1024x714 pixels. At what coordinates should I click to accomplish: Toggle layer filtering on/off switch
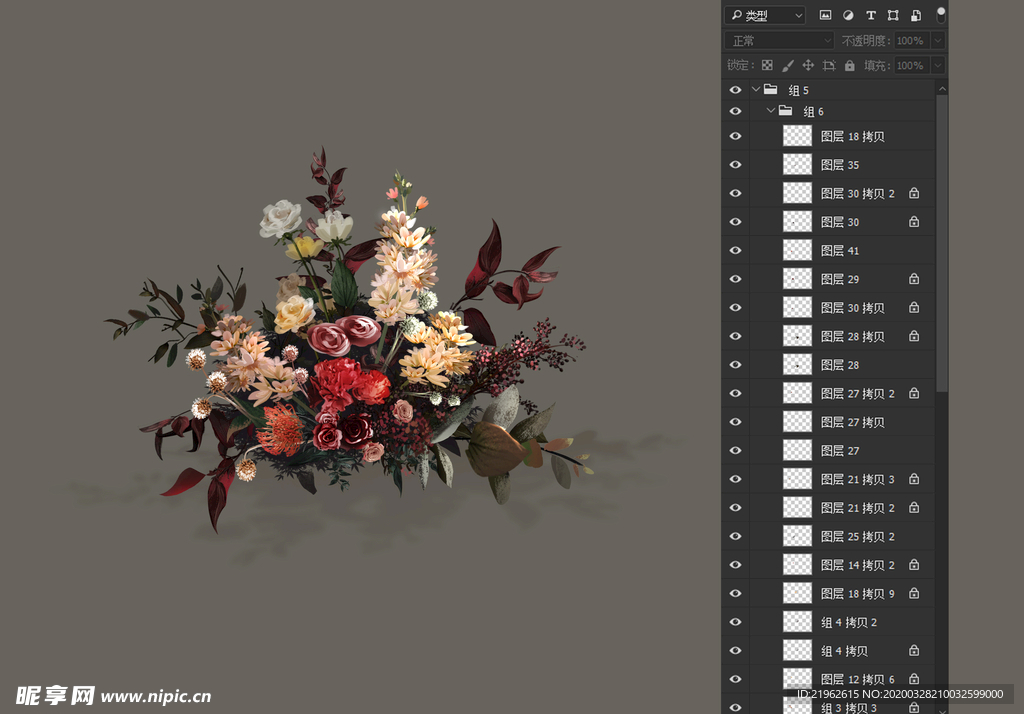pos(940,14)
